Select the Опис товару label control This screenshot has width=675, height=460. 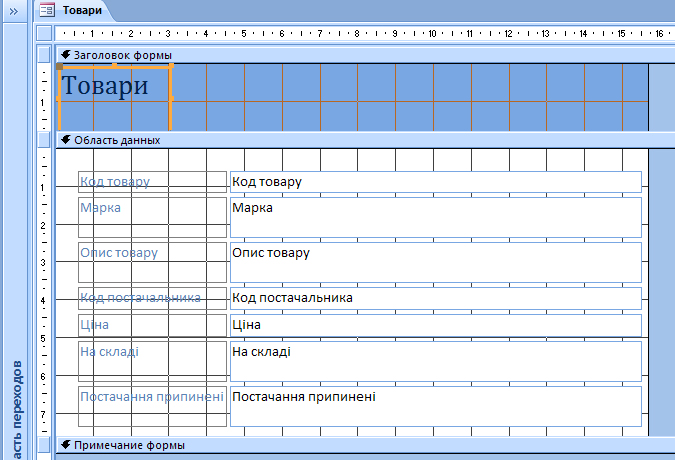[x=152, y=262]
